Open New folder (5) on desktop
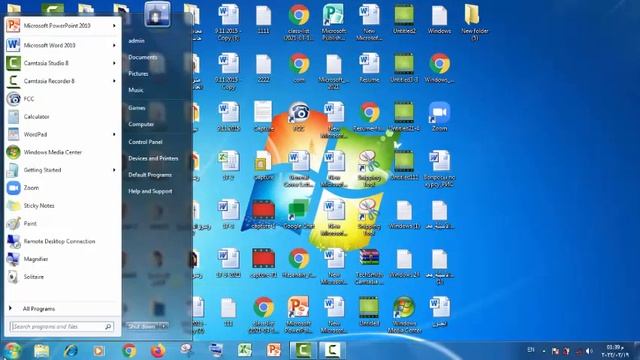The image size is (640, 360). (475, 21)
